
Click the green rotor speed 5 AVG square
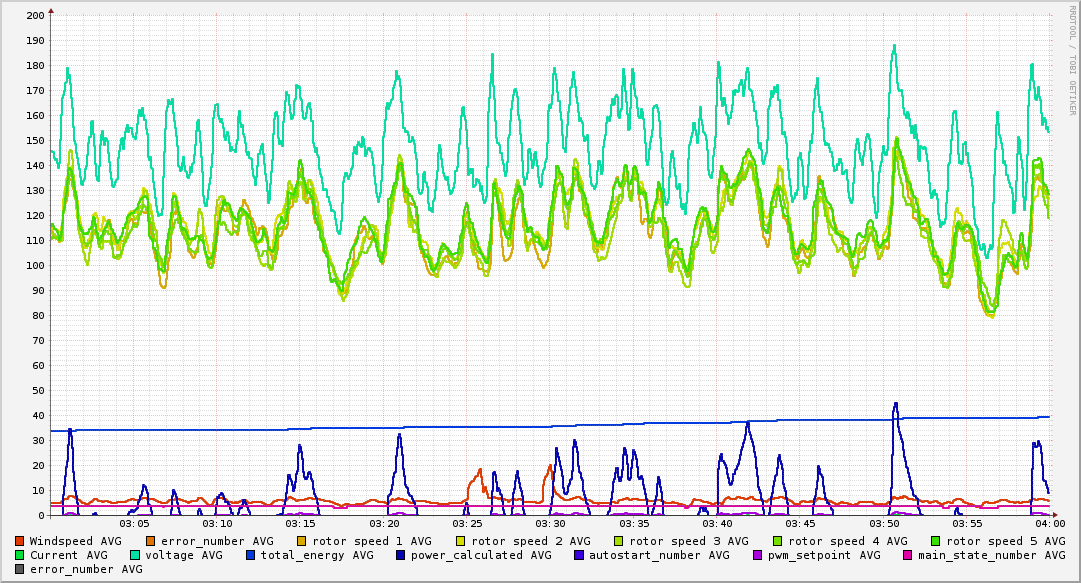pyautogui.click(x=936, y=541)
